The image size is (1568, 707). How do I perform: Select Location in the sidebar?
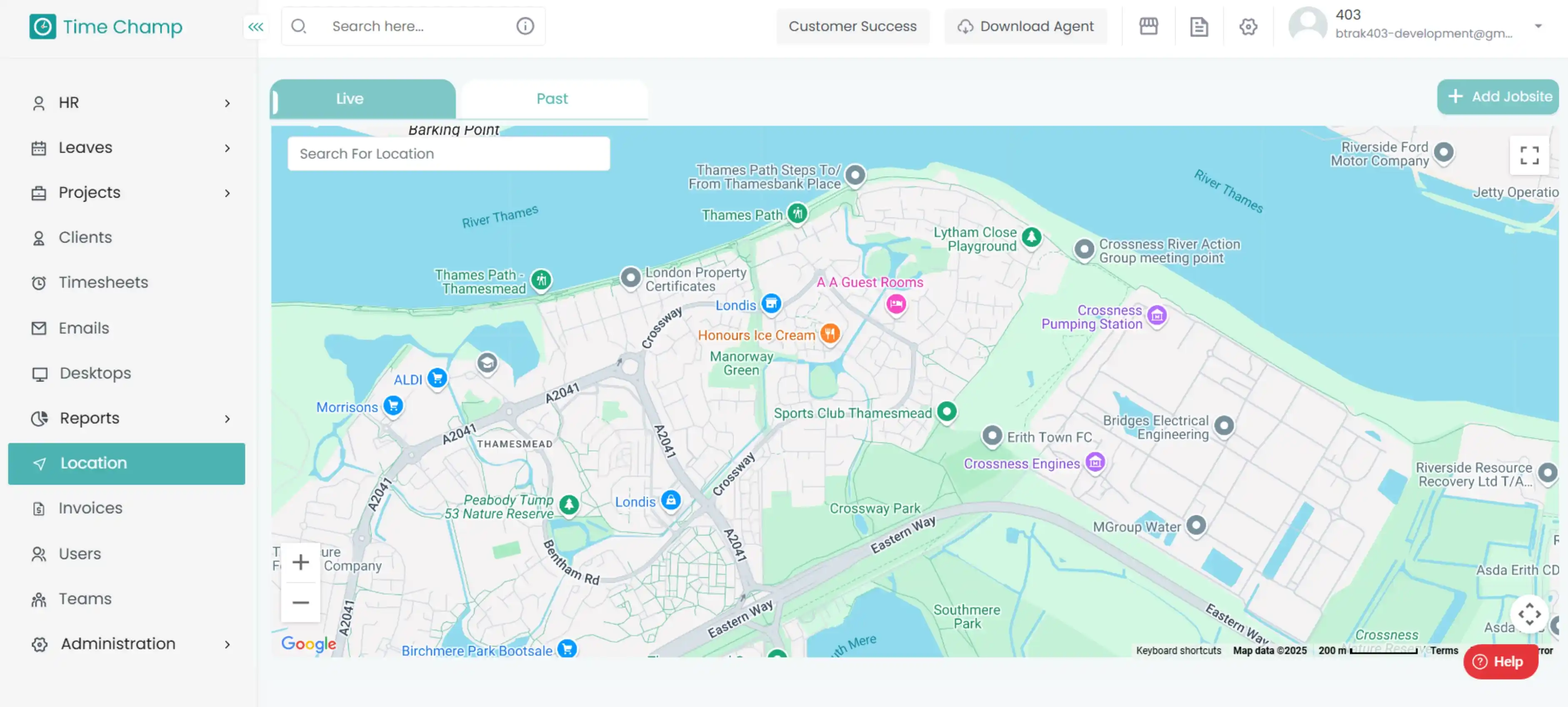tap(127, 464)
